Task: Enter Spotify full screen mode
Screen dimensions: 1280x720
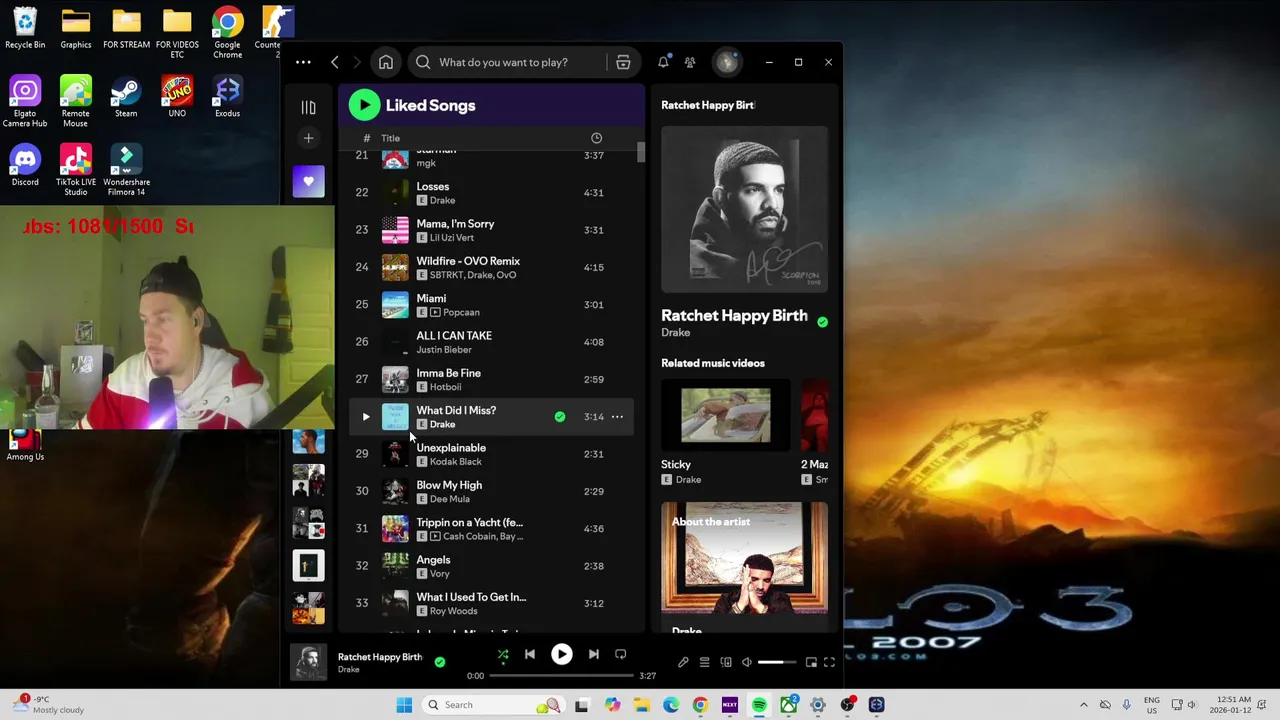Action: pyautogui.click(x=829, y=662)
